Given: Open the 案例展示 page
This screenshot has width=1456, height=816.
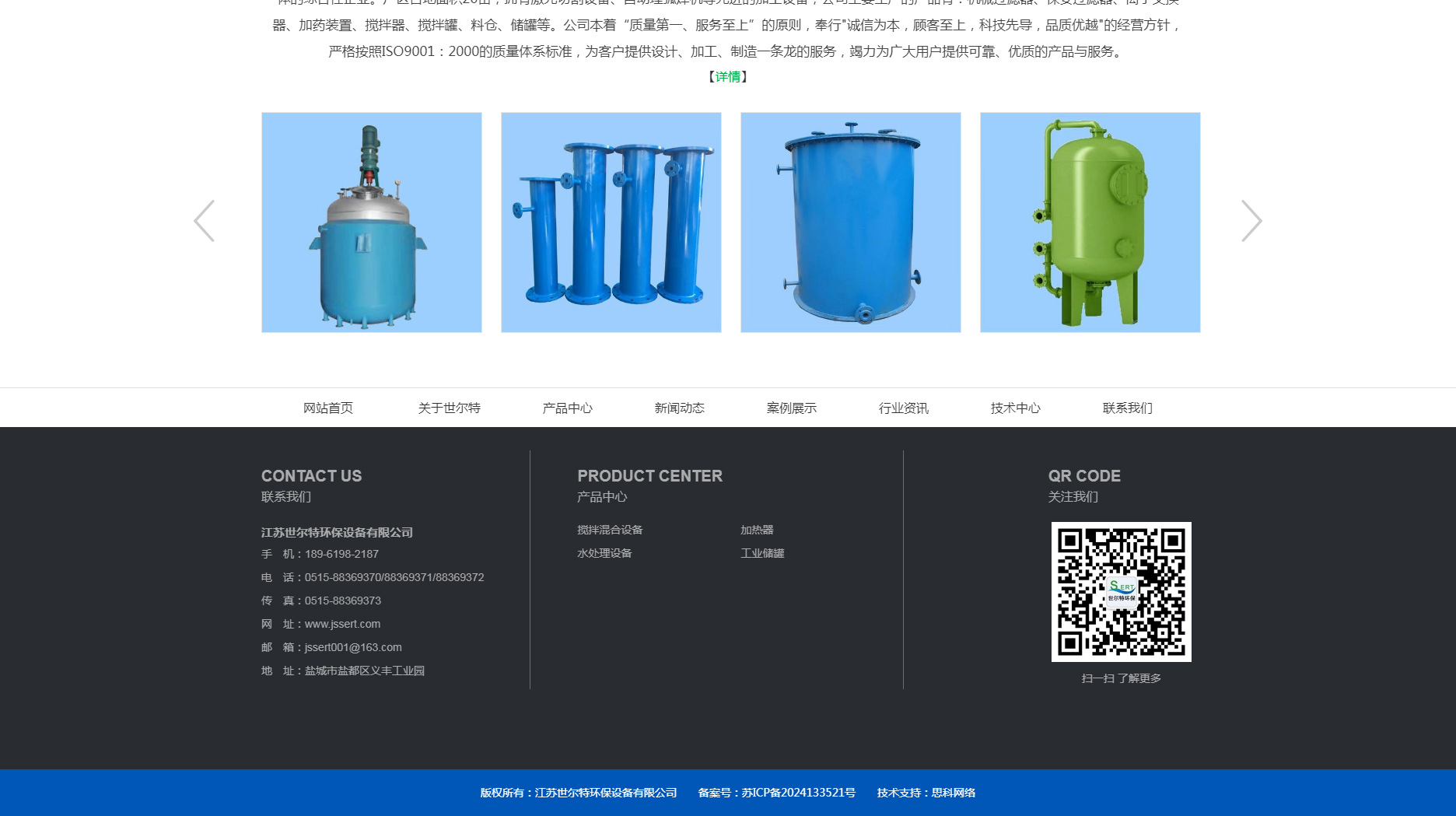Looking at the screenshot, I should coord(791,408).
